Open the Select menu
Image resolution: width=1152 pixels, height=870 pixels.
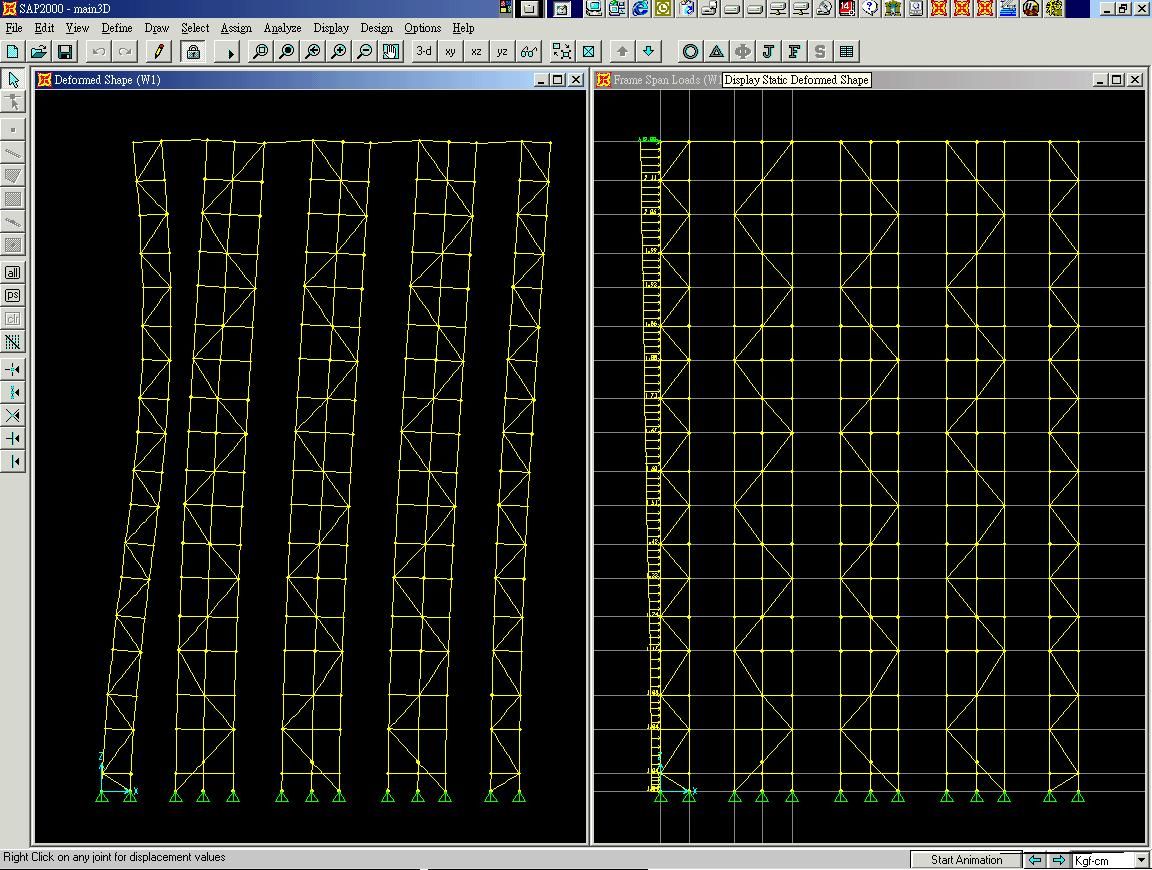(x=195, y=28)
